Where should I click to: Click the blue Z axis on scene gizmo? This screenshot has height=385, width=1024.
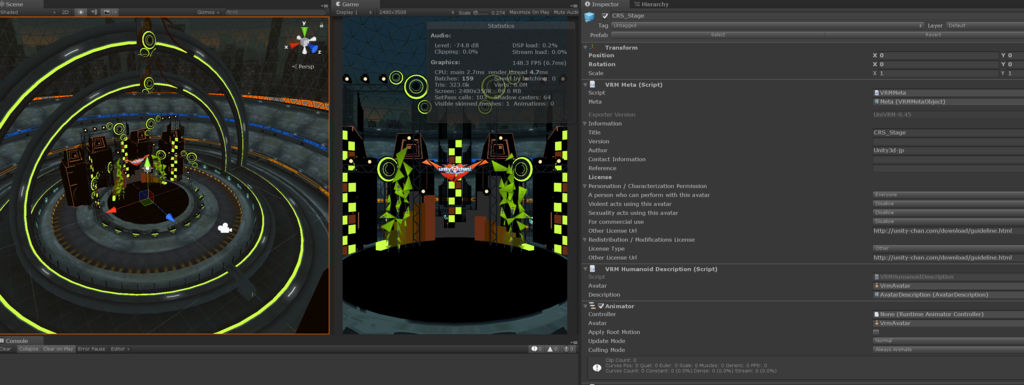coord(314,48)
